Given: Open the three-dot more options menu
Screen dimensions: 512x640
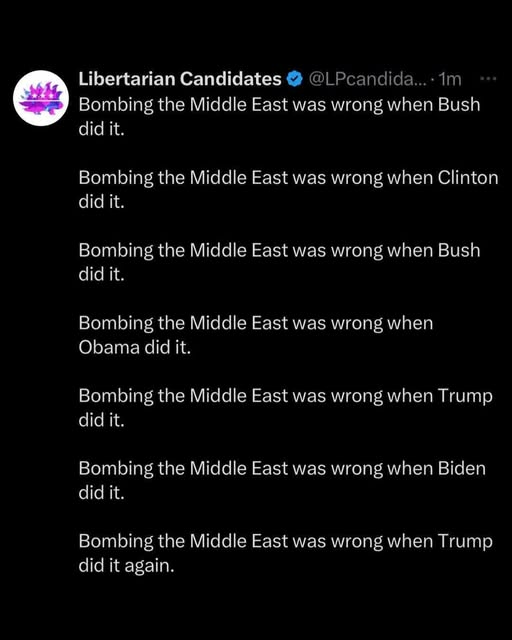Looking at the screenshot, I should tap(488, 78).
